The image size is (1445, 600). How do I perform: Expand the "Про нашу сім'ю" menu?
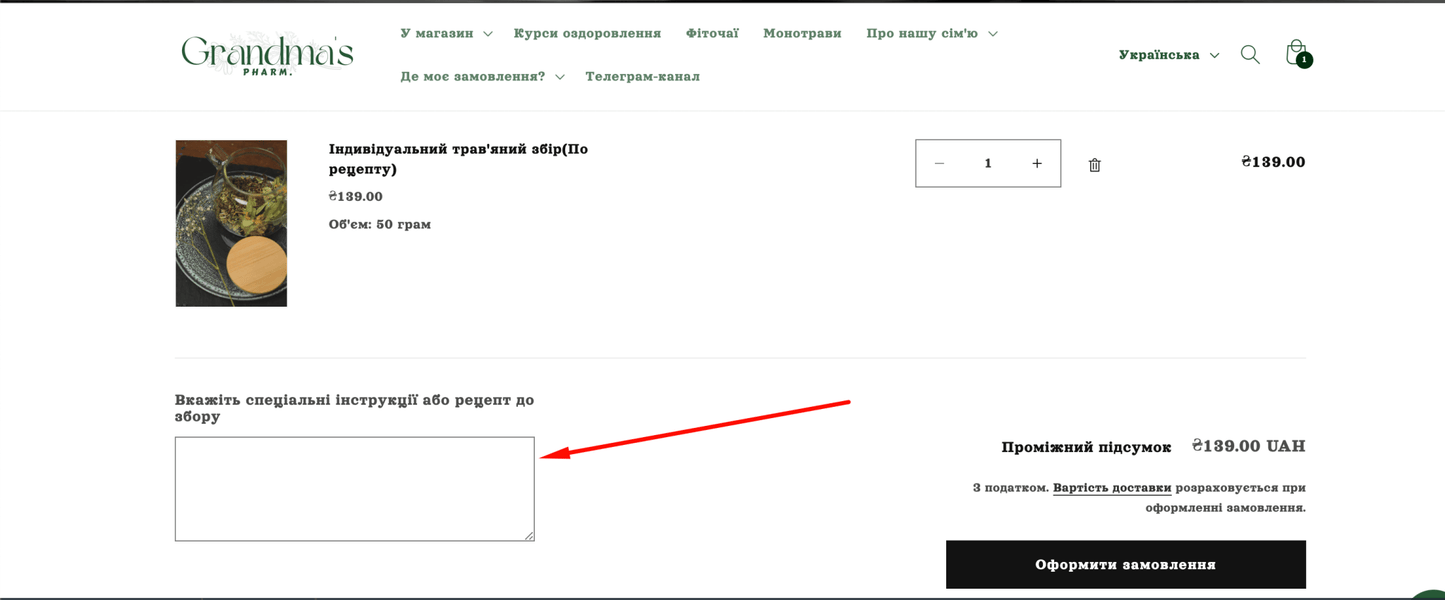931,34
